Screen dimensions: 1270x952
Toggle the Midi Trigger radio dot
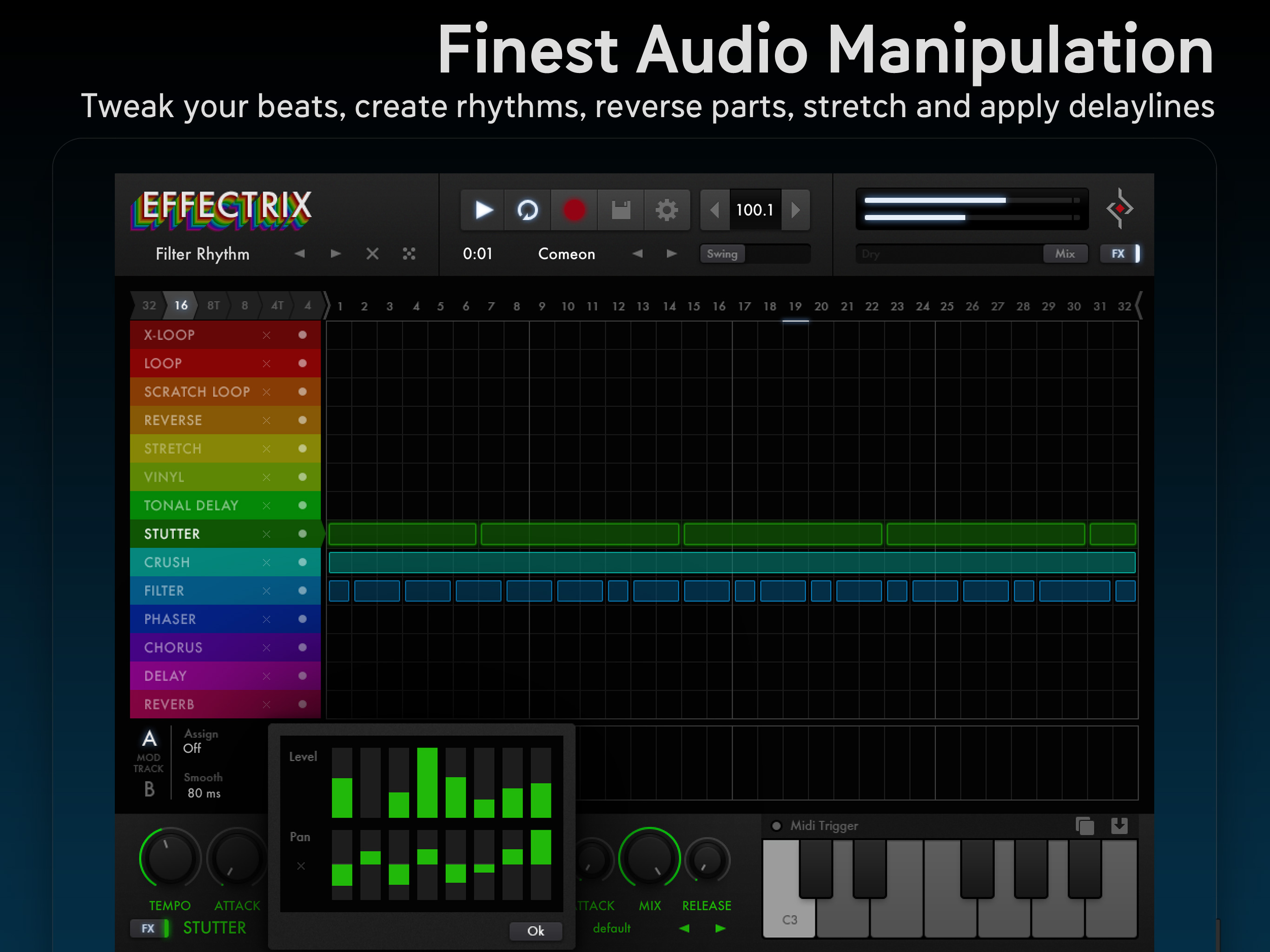[776, 826]
